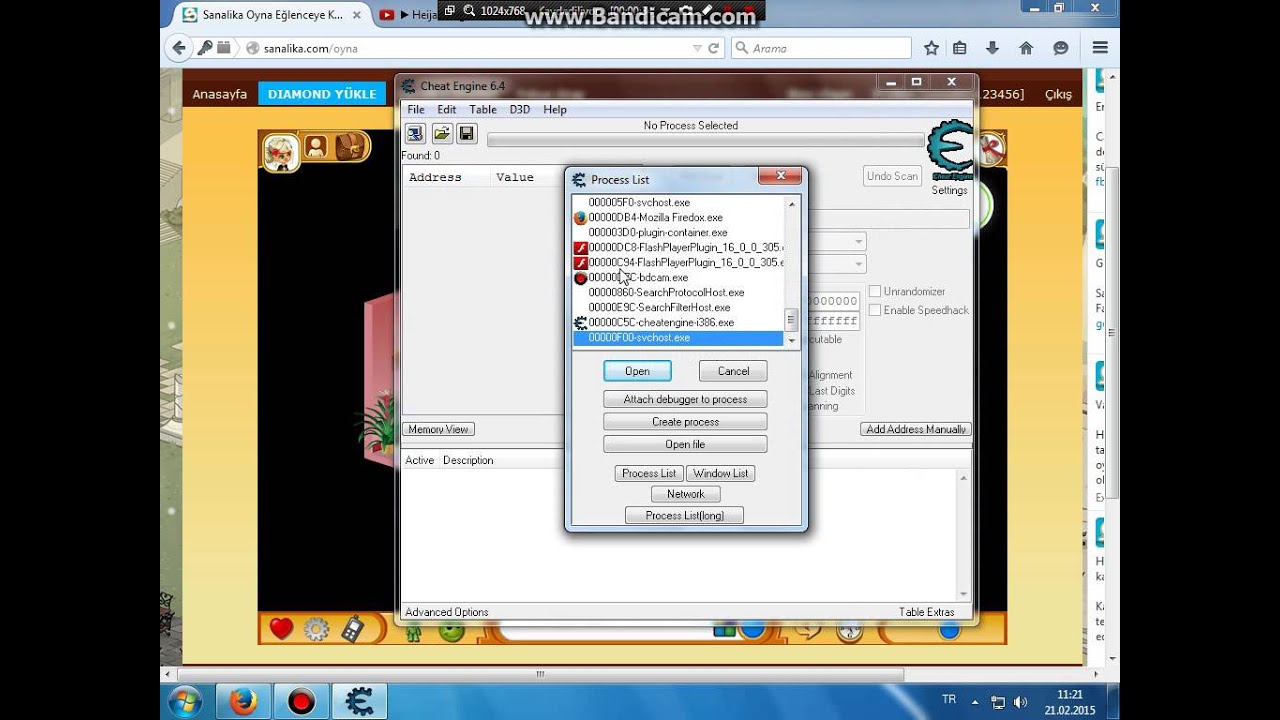The width and height of the screenshot is (1280, 720).
Task: Click the Create process button
Action: click(685, 422)
